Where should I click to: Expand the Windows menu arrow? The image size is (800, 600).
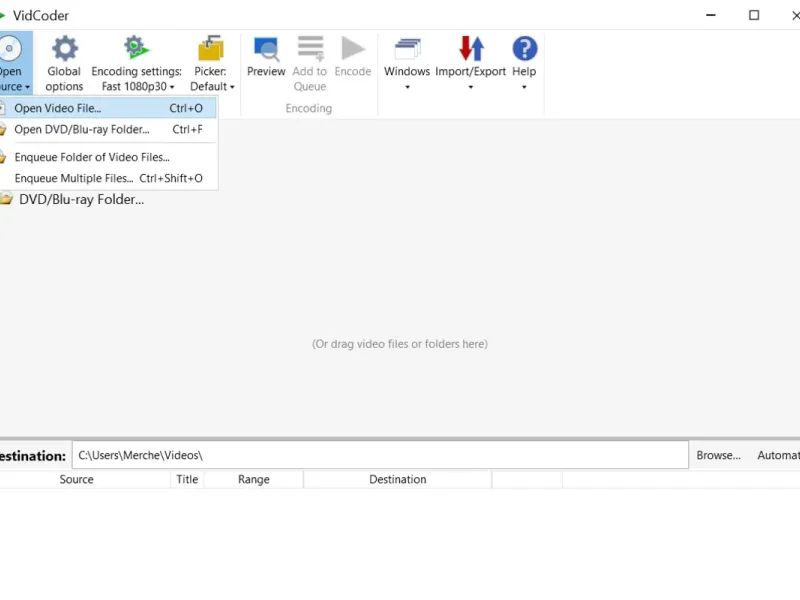tap(407, 87)
